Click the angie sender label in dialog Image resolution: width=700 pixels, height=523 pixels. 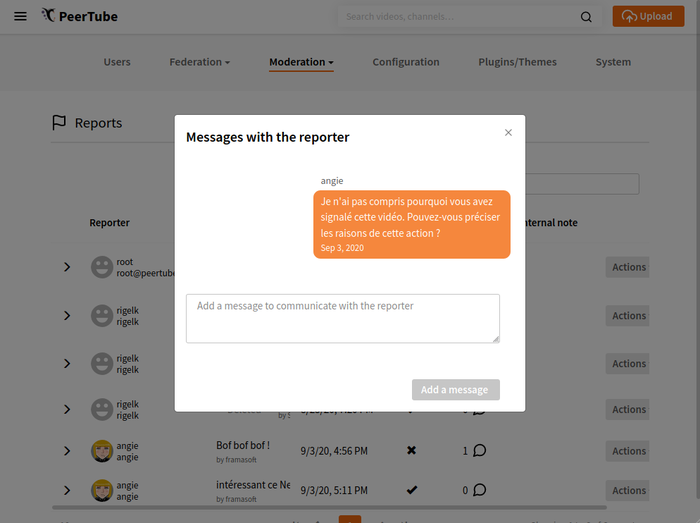click(332, 181)
